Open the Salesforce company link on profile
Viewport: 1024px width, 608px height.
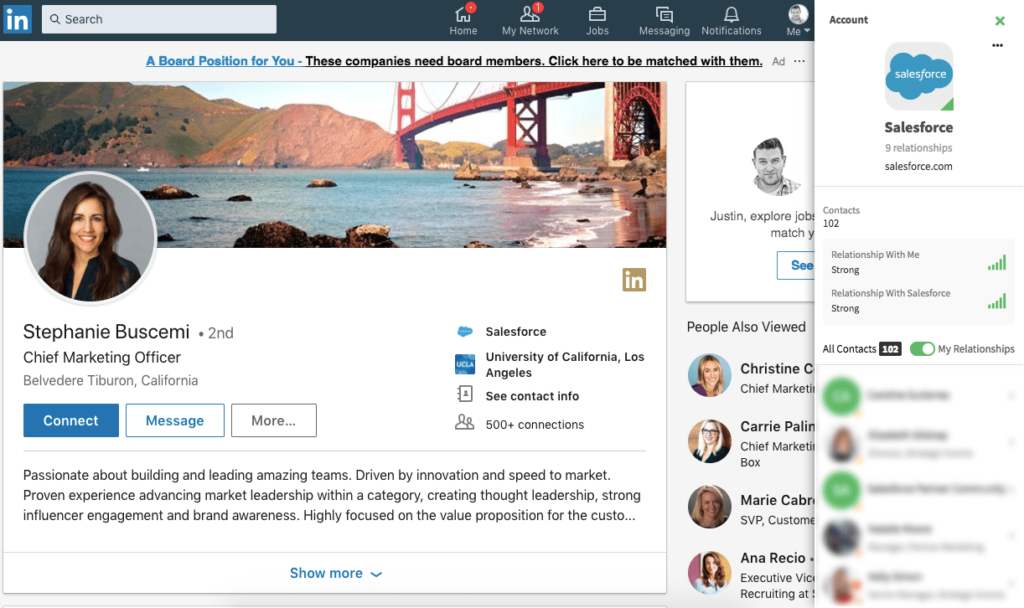click(x=516, y=332)
